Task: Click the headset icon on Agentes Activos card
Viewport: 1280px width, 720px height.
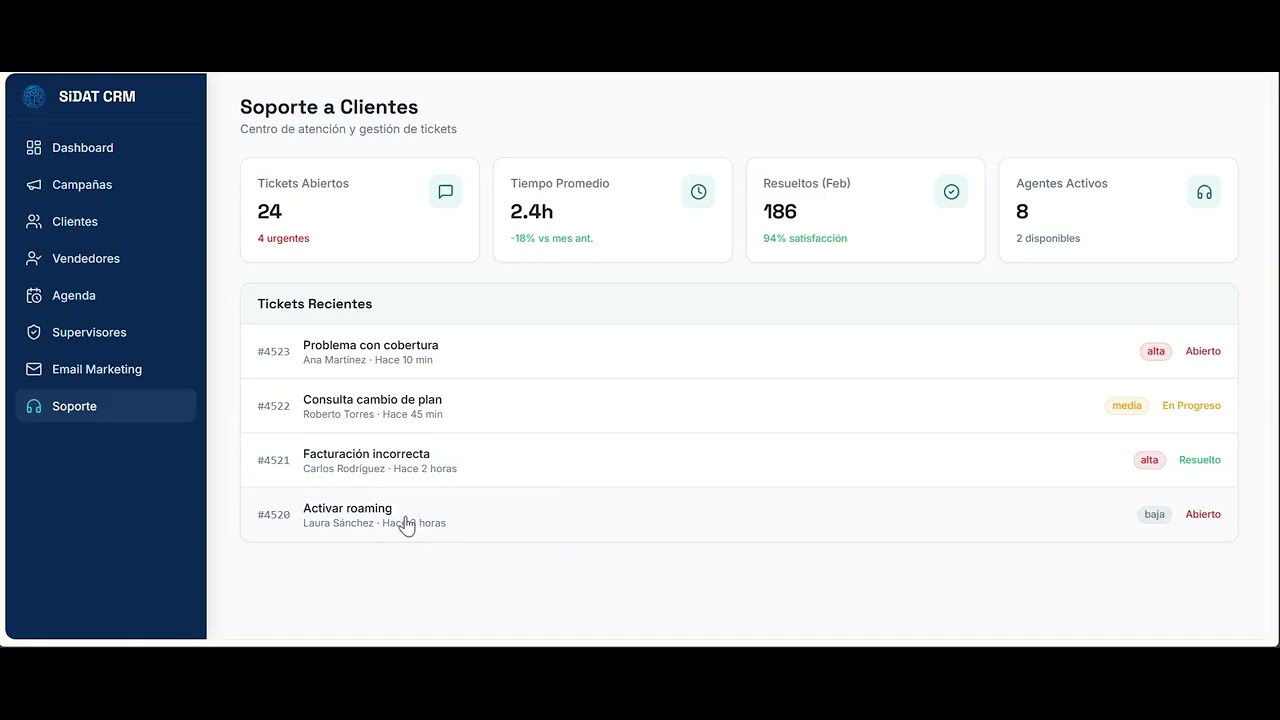Action: point(1204,191)
